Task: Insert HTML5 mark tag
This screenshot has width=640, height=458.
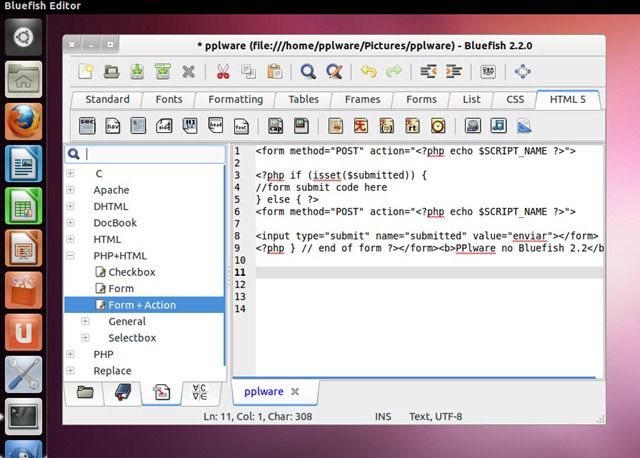Action: pos(336,126)
